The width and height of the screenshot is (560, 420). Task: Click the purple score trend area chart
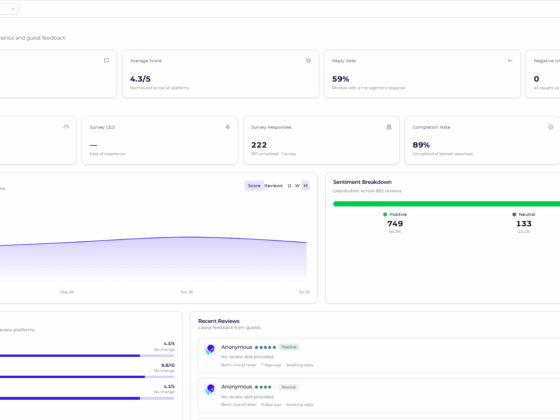153,260
